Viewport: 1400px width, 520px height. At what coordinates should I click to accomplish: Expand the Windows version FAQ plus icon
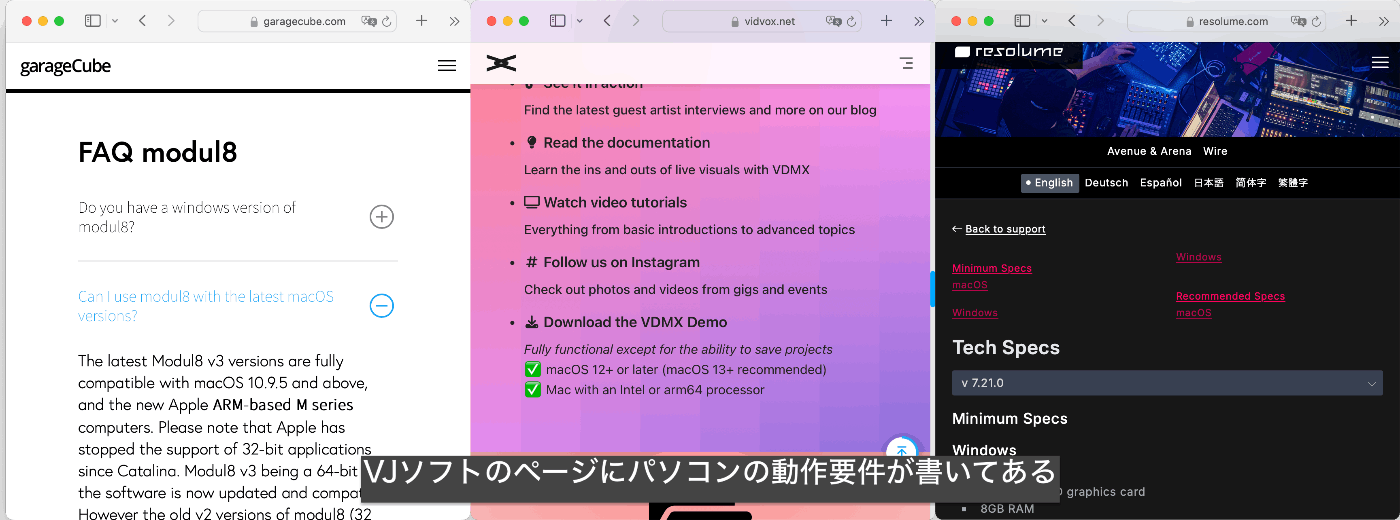point(382,217)
